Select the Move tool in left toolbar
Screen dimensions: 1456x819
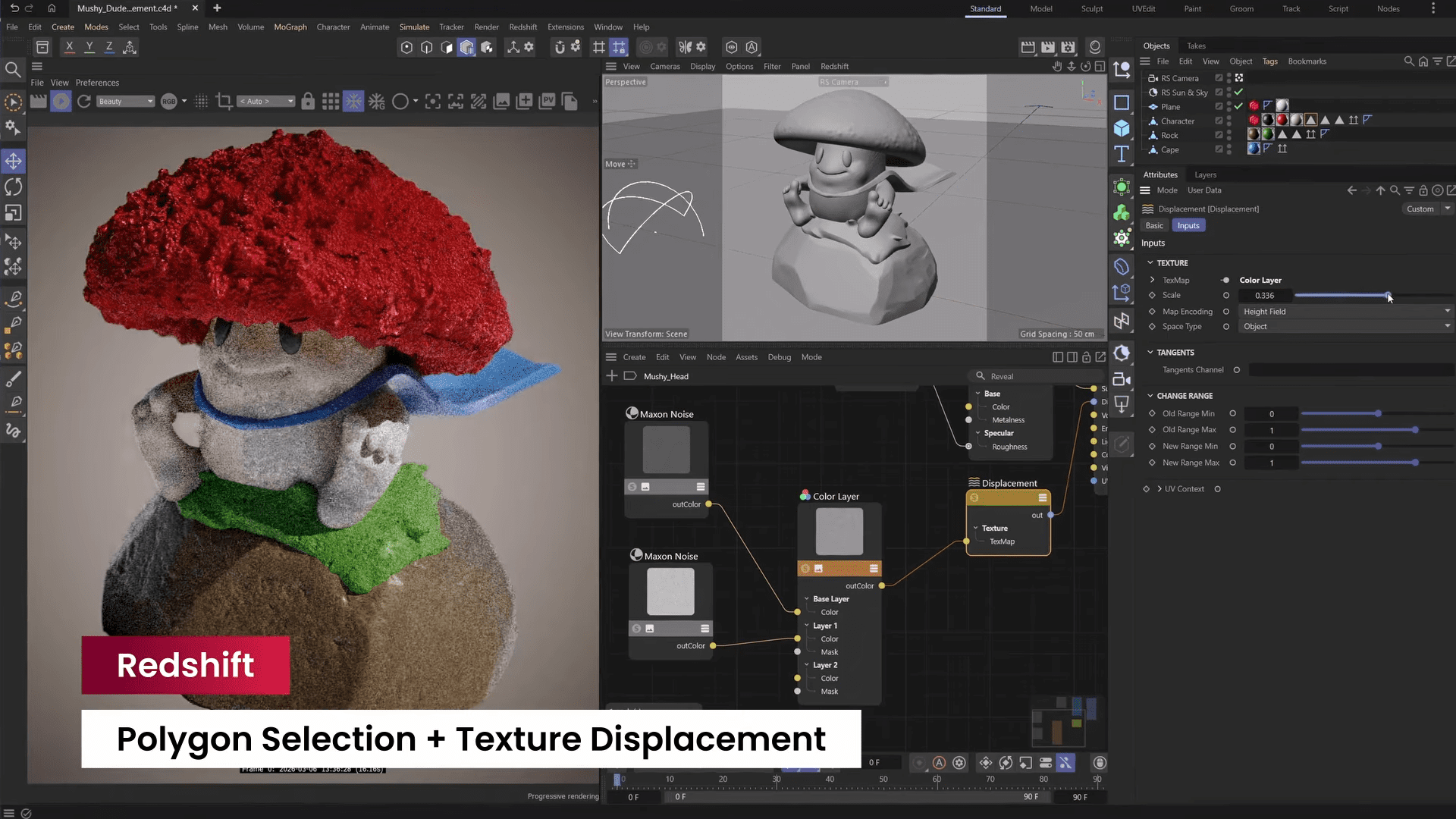pyautogui.click(x=14, y=161)
